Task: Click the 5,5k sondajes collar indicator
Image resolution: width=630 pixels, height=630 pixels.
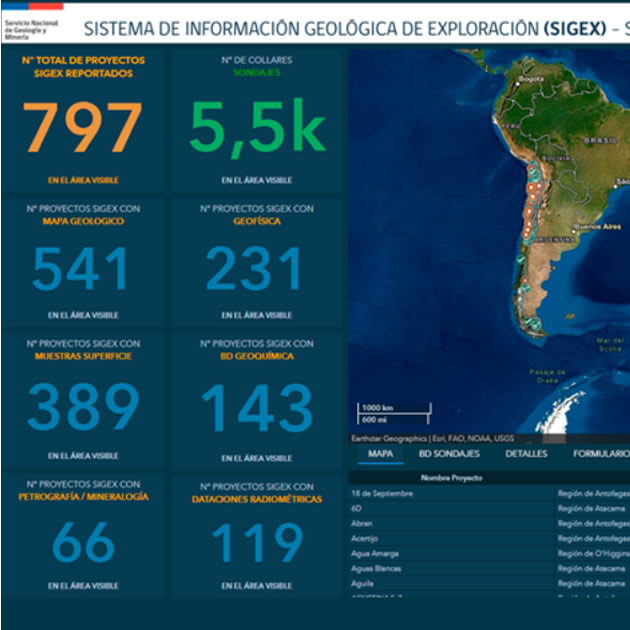Action: 257,129
